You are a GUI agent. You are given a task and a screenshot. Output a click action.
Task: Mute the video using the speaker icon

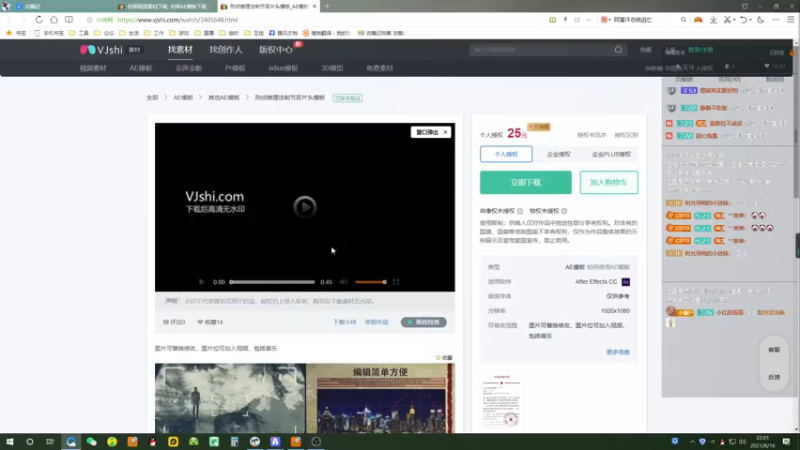click(x=344, y=282)
